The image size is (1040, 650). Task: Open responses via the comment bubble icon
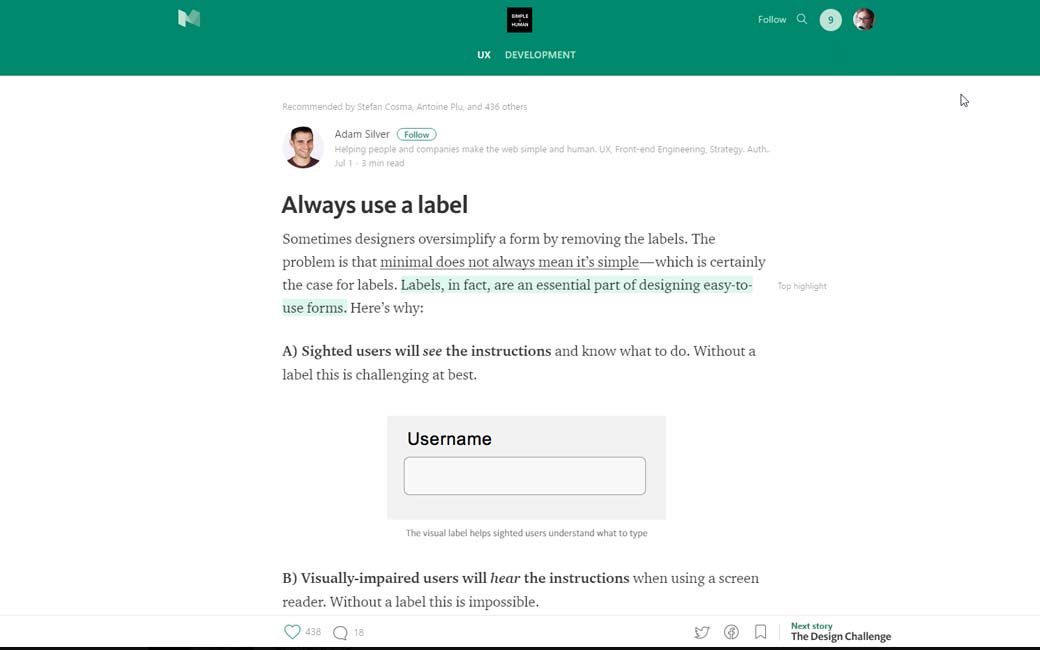340,632
